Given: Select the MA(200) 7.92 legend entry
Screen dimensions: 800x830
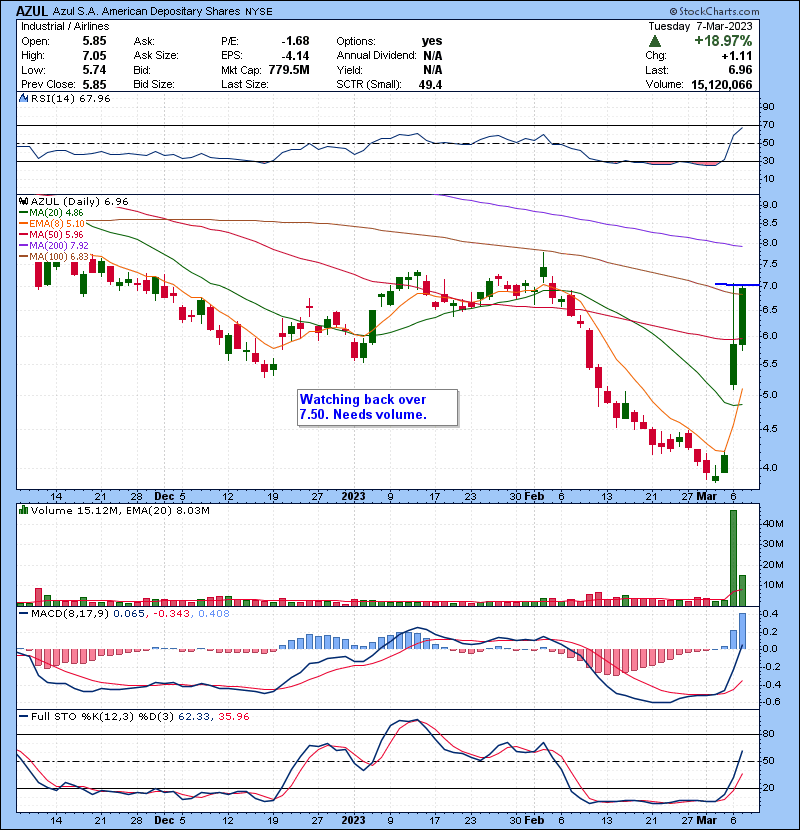Looking at the screenshot, I should (x=54, y=246).
